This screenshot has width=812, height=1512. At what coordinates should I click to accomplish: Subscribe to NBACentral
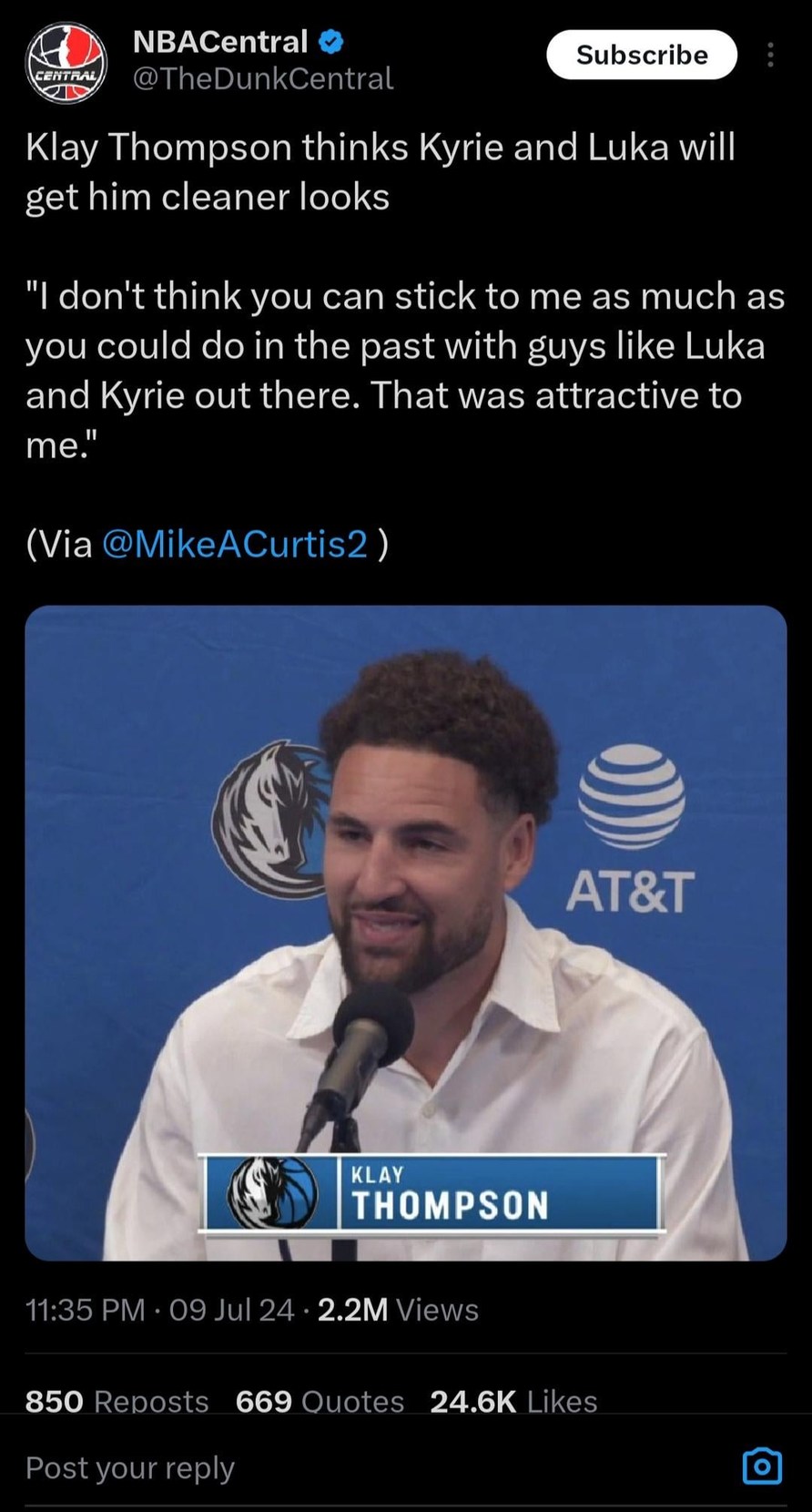click(x=641, y=55)
